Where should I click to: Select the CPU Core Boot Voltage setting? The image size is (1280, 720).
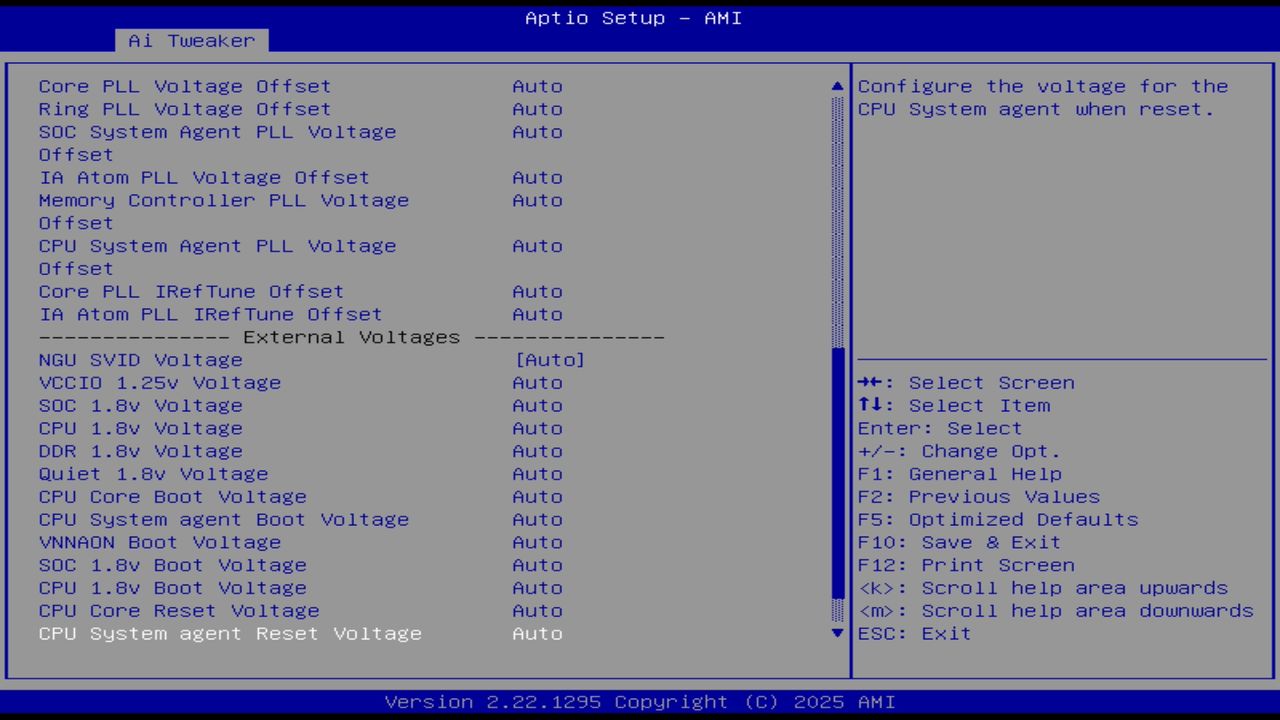172,496
